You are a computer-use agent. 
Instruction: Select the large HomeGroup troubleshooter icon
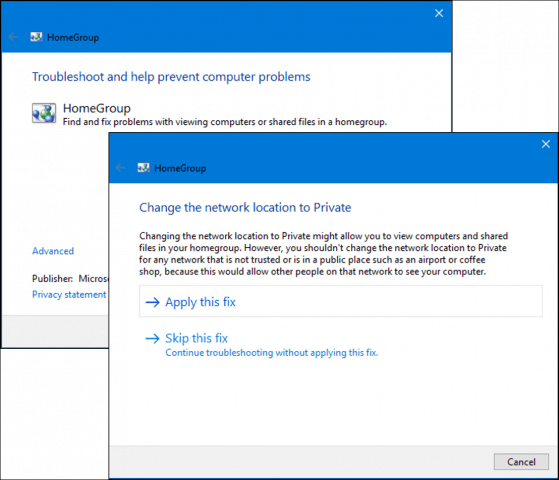[x=44, y=113]
